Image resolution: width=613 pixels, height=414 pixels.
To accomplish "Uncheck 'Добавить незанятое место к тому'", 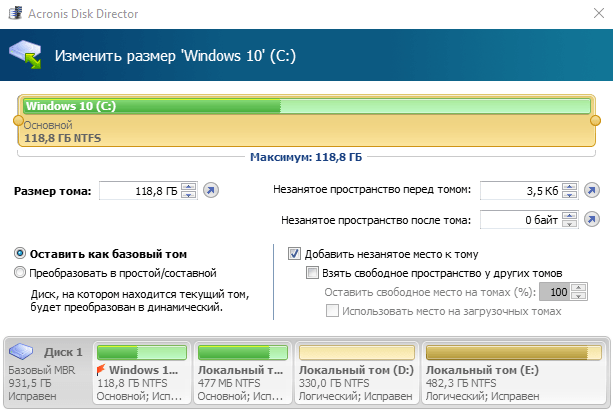I will click(294, 254).
